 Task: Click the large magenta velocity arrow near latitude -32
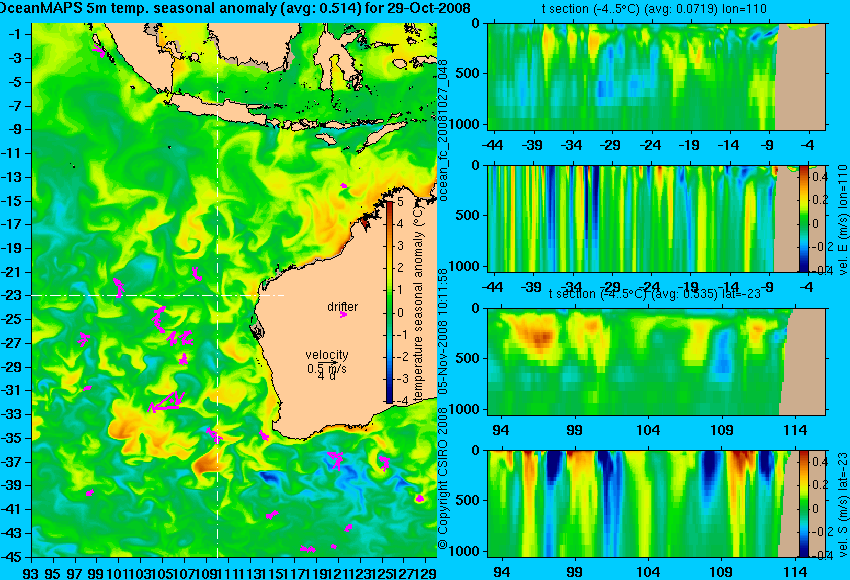coord(166,403)
